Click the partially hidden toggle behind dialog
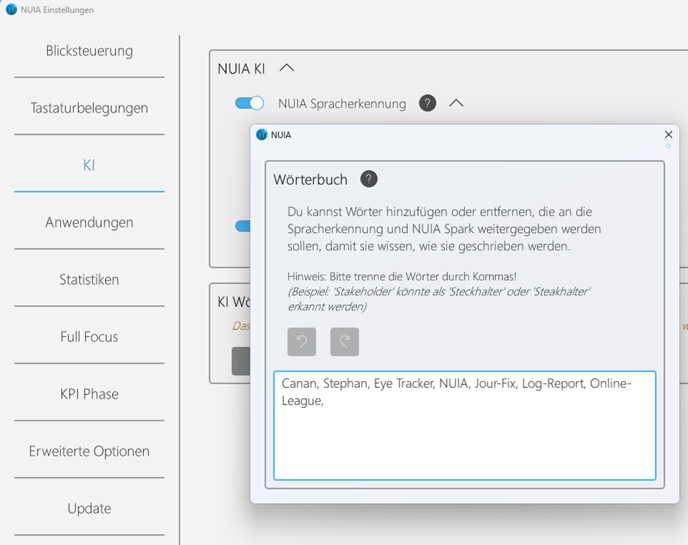688x545 pixels. coord(243,226)
